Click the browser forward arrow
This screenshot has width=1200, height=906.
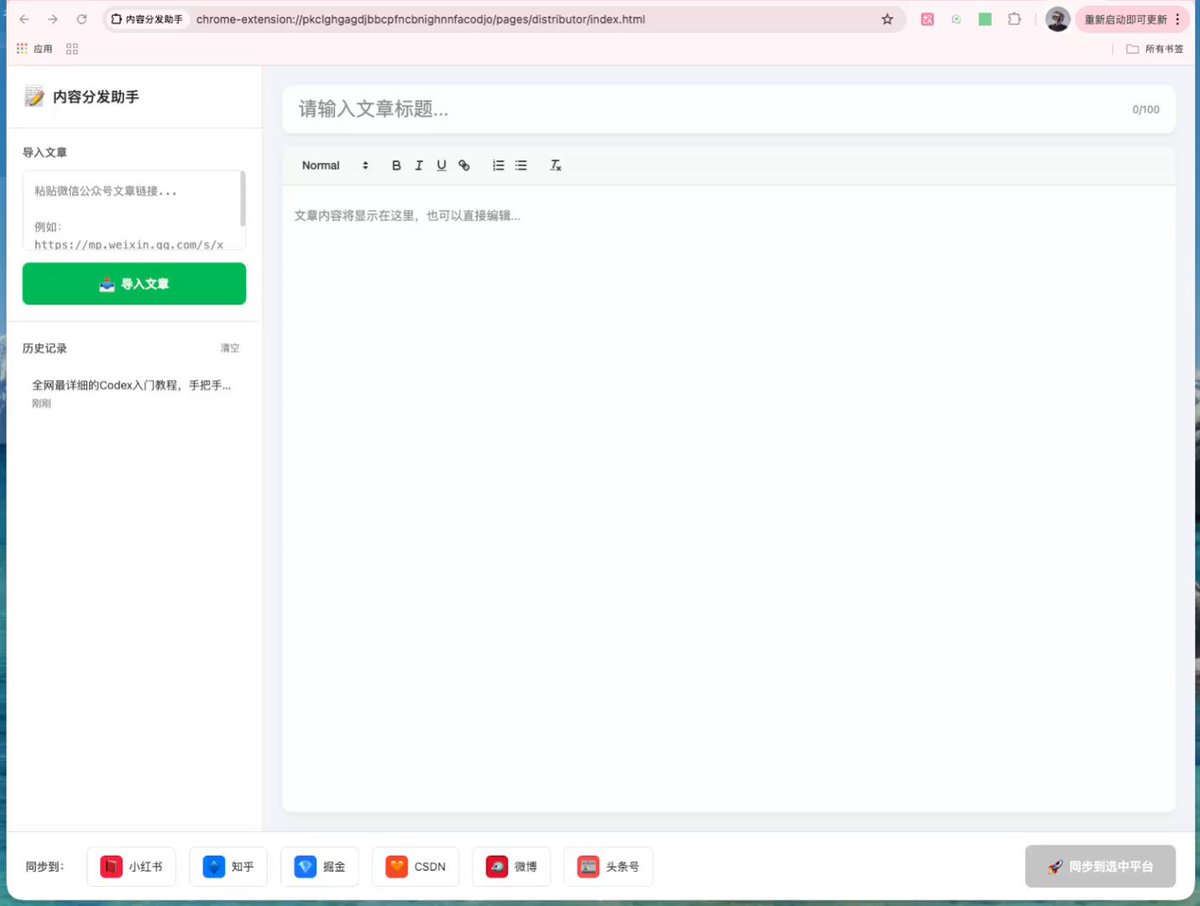[53, 19]
